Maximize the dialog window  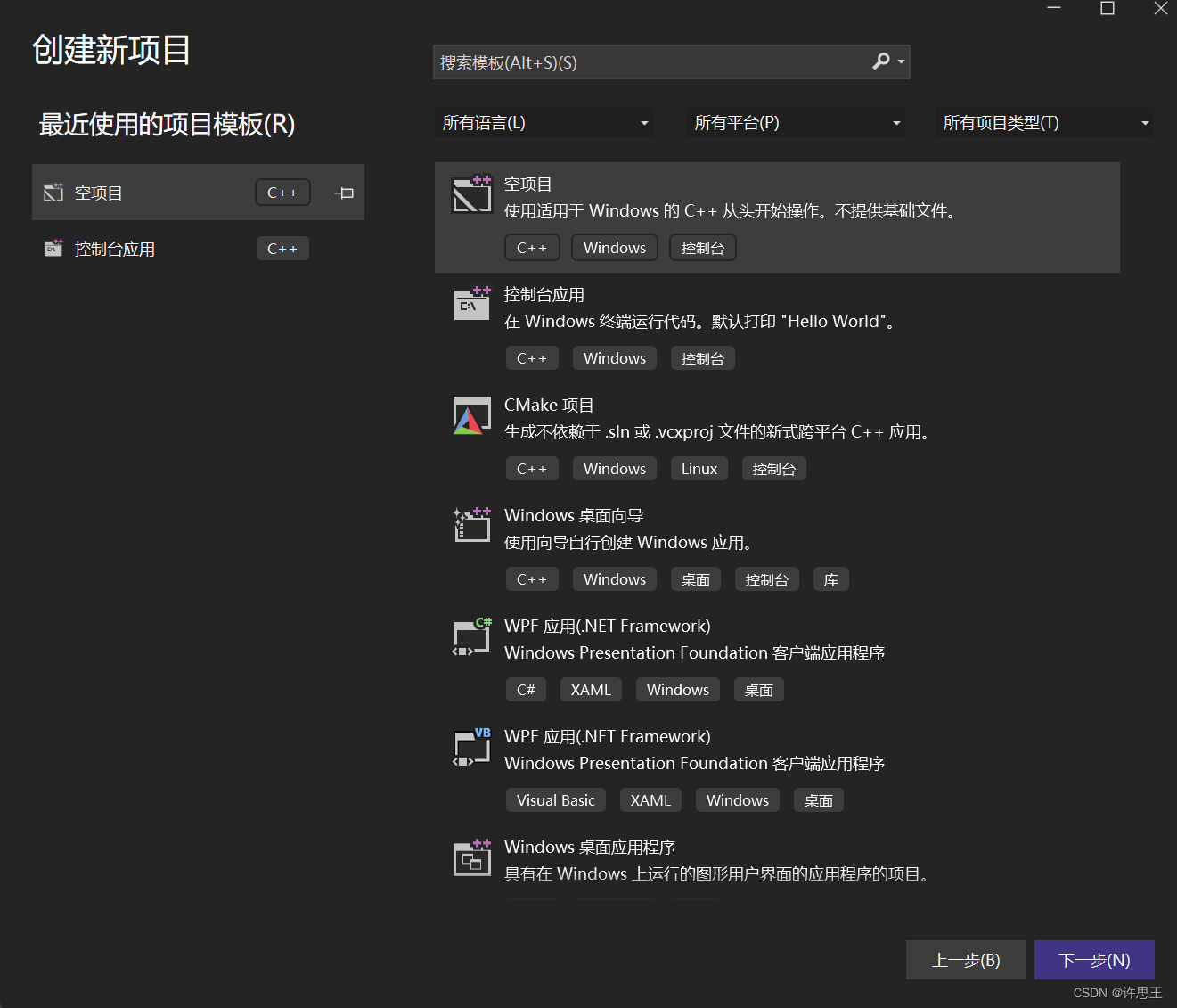[1108, 8]
